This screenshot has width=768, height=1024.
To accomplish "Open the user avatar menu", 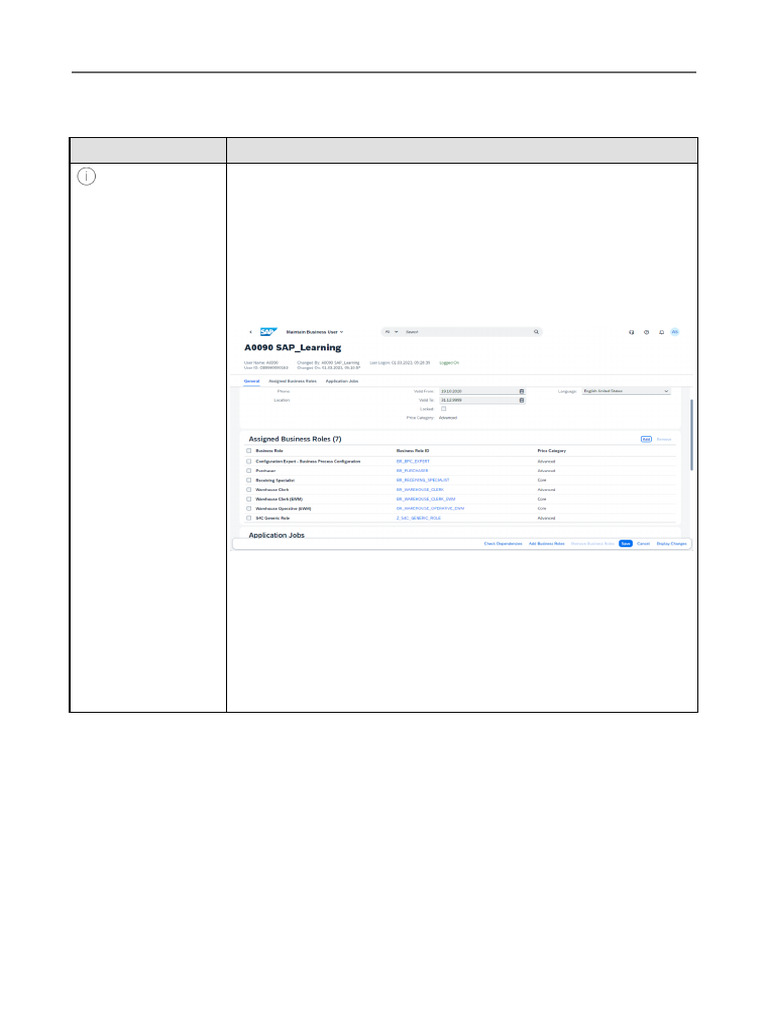I will tap(675, 332).
